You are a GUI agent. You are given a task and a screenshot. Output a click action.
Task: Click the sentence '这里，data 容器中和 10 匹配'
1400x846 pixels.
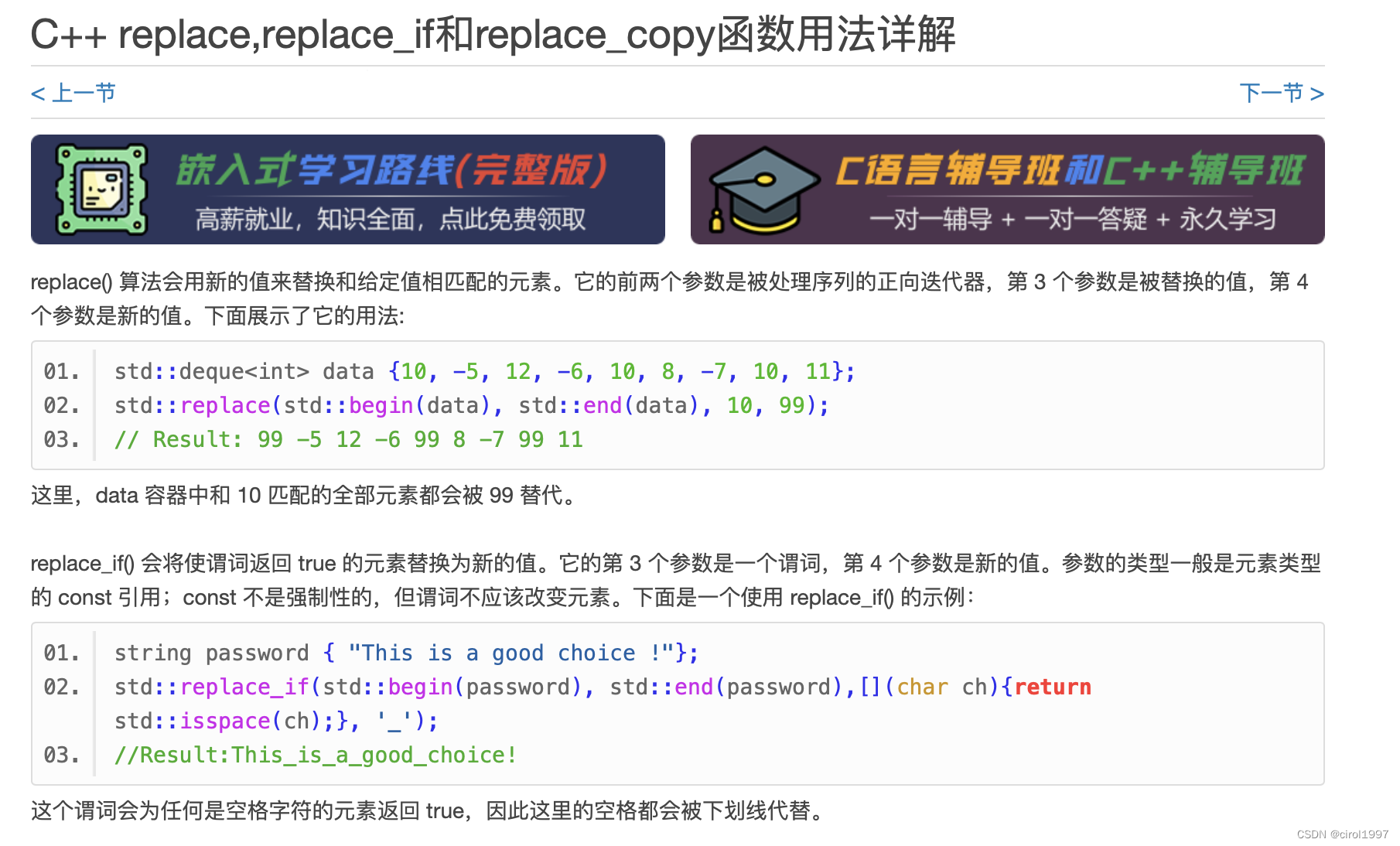point(306,495)
